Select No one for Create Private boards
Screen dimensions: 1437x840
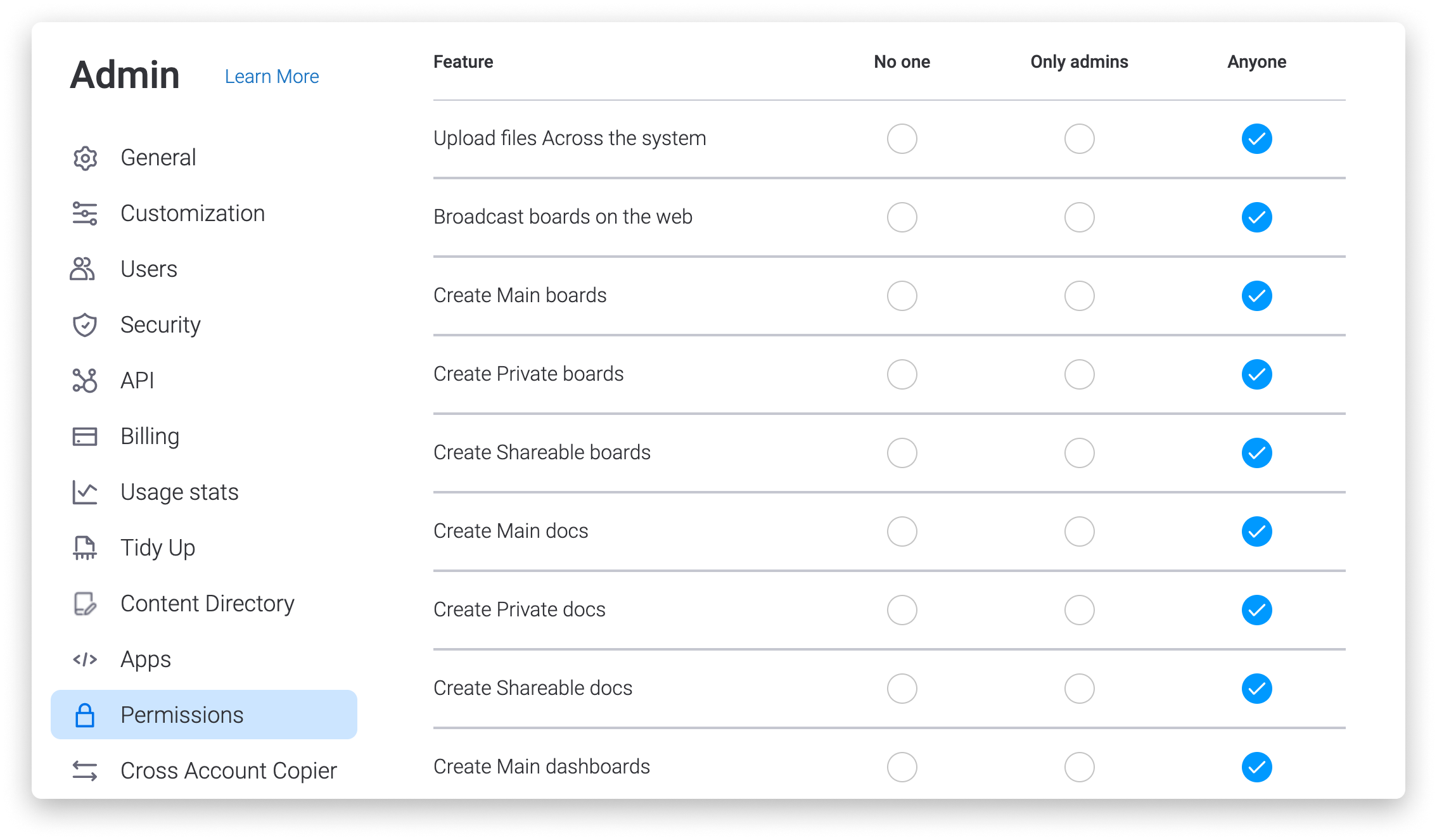902,374
